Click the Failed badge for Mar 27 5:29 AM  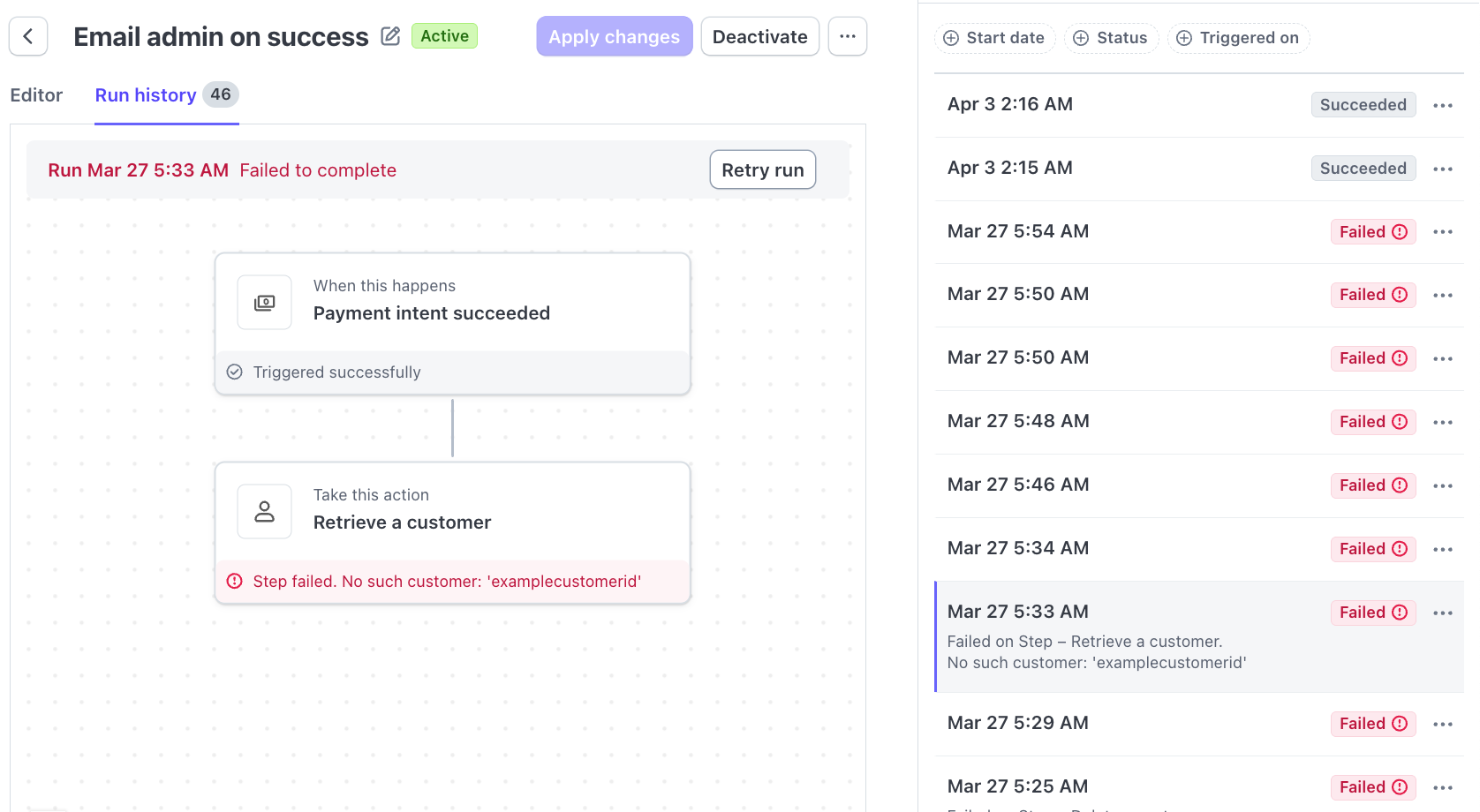click(x=1372, y=724)
